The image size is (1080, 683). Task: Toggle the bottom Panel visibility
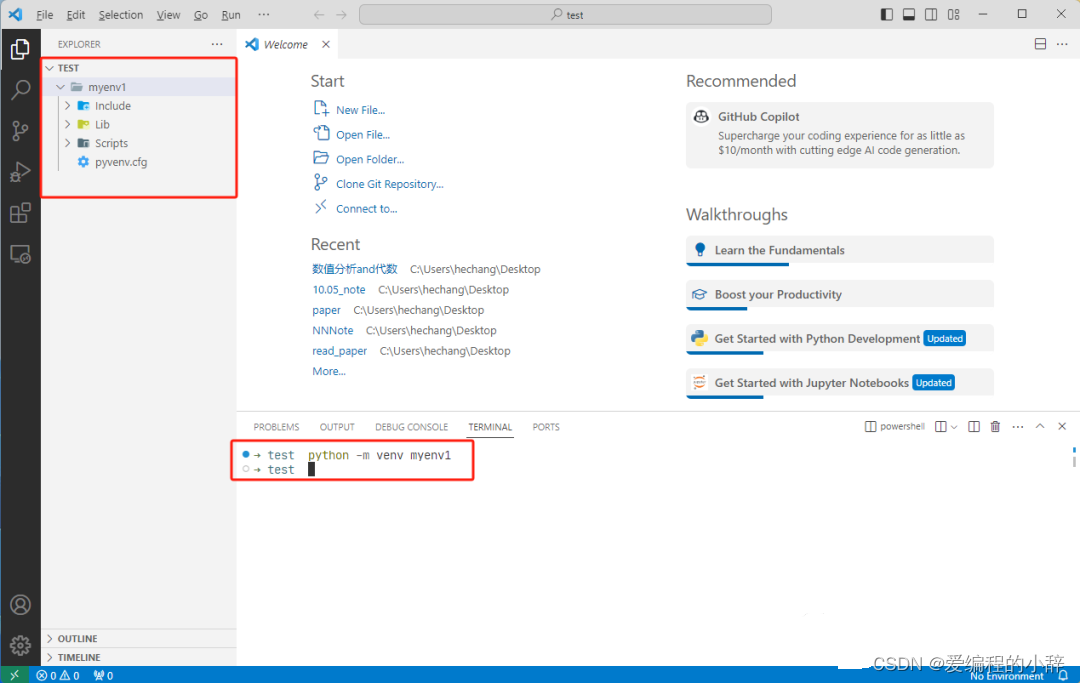pyautogui.click(x=909, y=14)
